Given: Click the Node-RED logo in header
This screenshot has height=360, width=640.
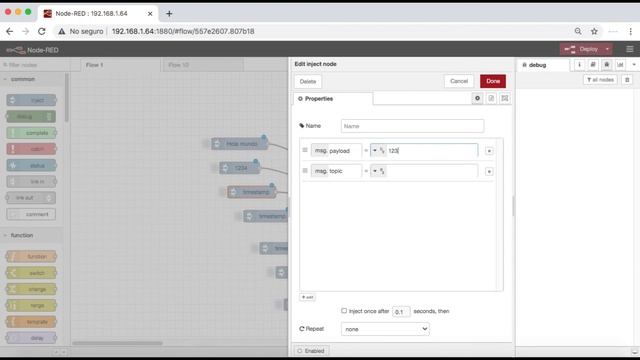Looking at the screenshot, I should (16, 50).
